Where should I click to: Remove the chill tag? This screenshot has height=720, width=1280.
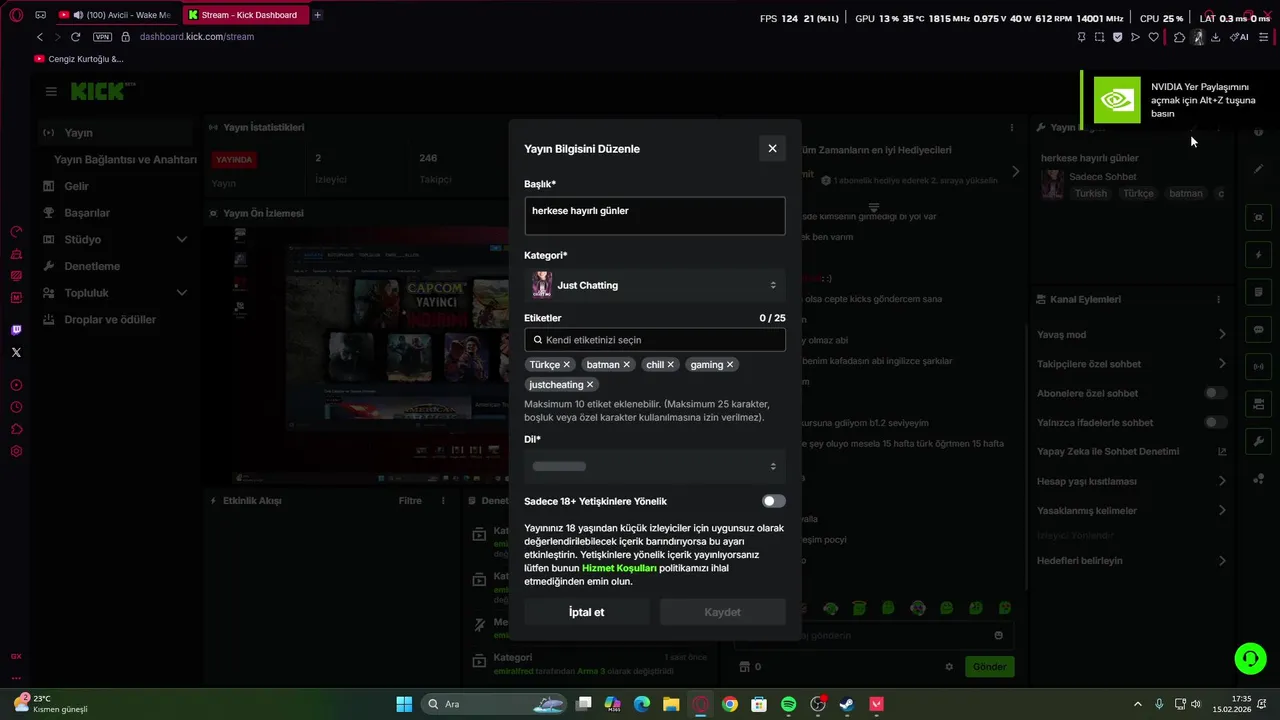671,365
